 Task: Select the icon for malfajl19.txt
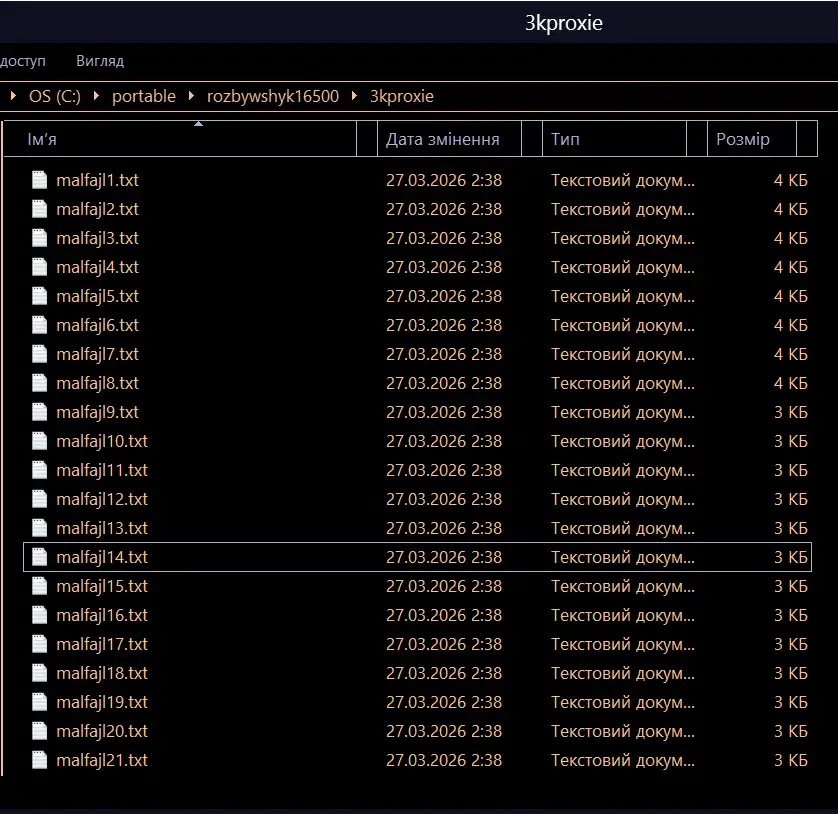click(x=39, y=702)
